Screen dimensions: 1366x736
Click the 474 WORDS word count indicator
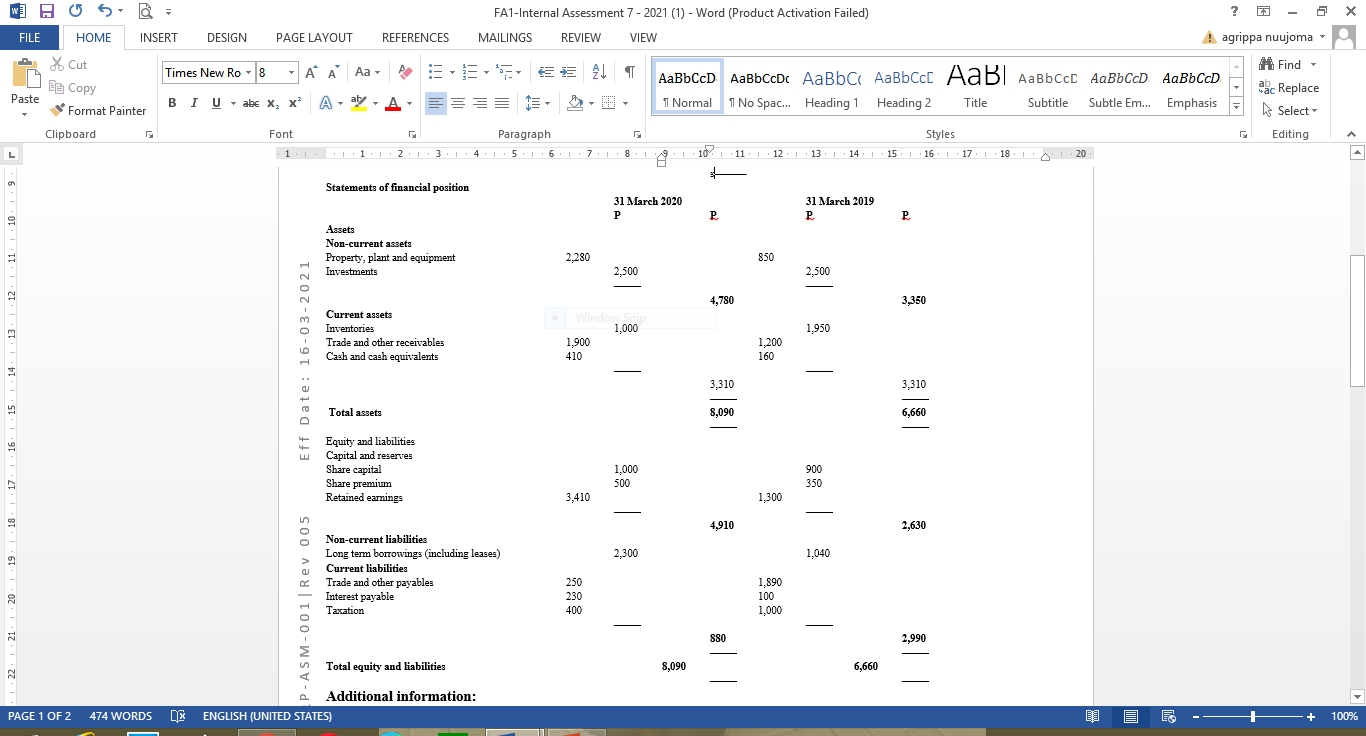[121, 716]
